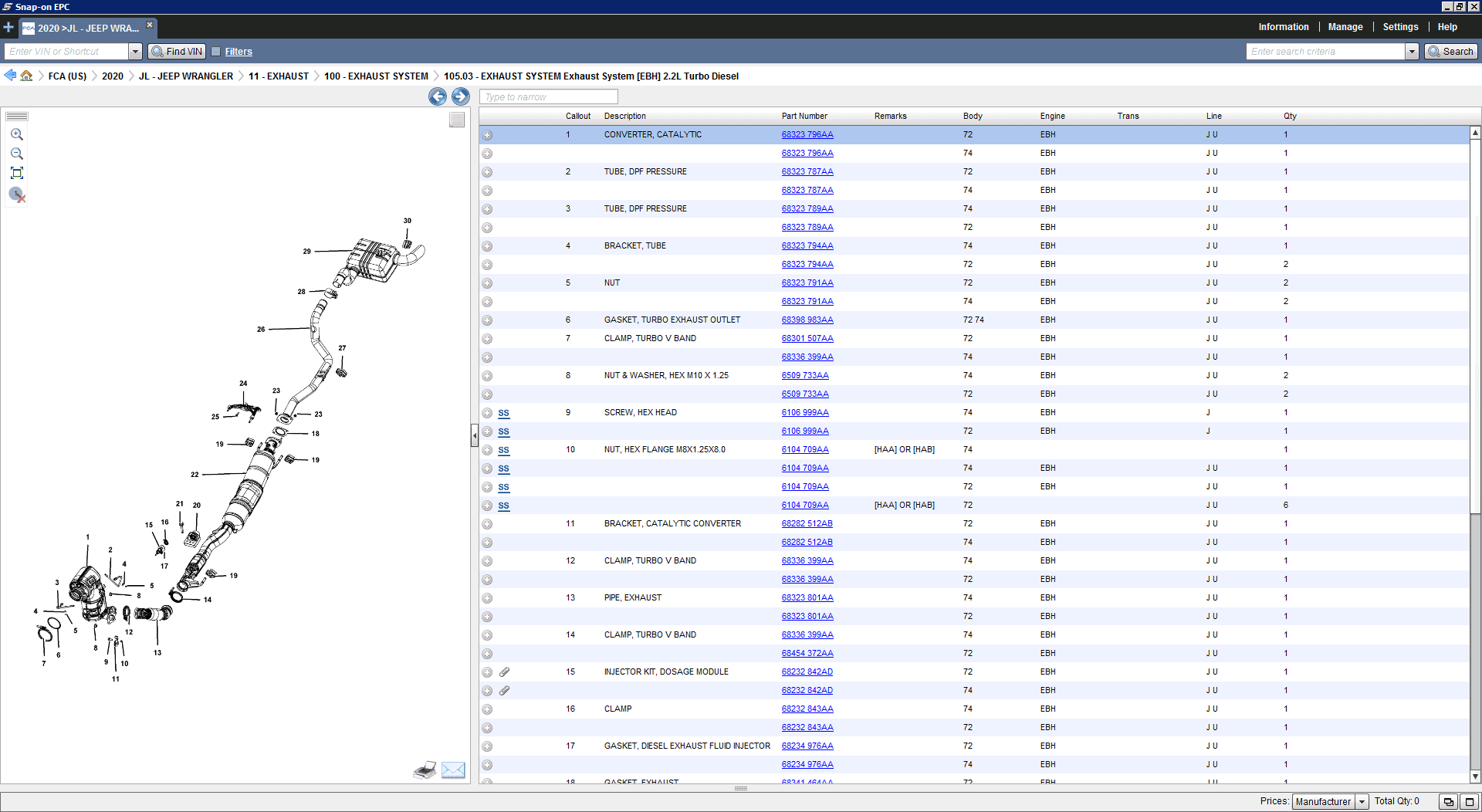Open the Prices Manufacturer dropdown
The height and width of the screenshot is (812, 1482).
pyautogui.click(x=1362, y=801)
